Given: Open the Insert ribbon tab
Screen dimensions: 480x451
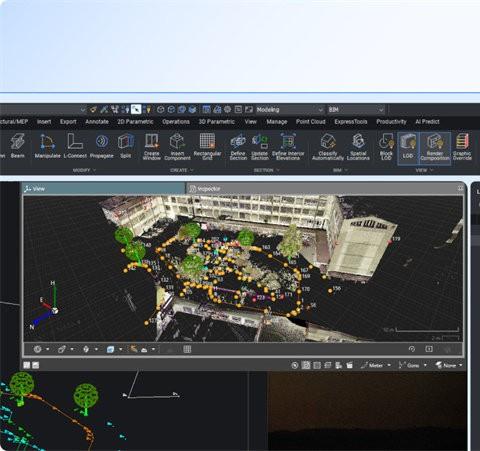Looking at the screenshot, I should [44, 122].
